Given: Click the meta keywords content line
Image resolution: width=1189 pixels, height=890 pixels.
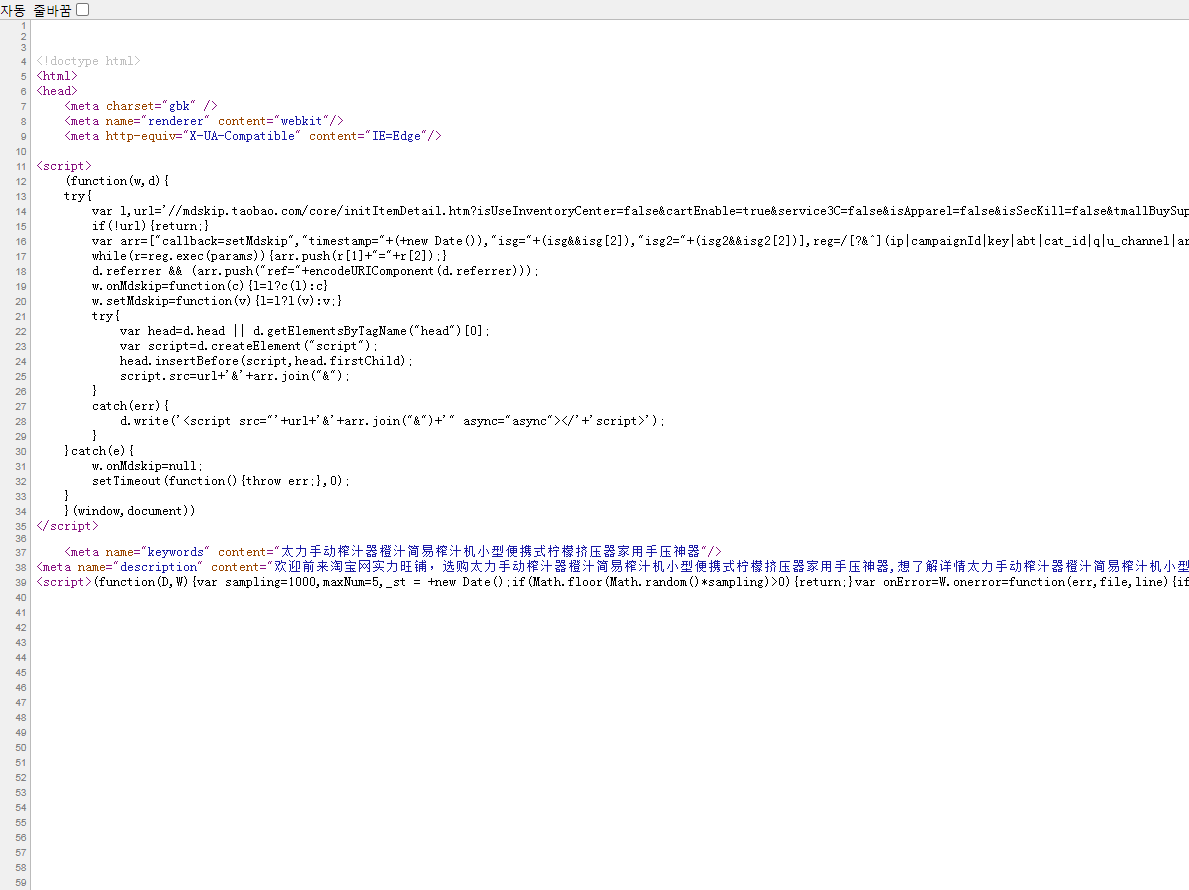Looking at the screenshot, I should pos(393,552).
